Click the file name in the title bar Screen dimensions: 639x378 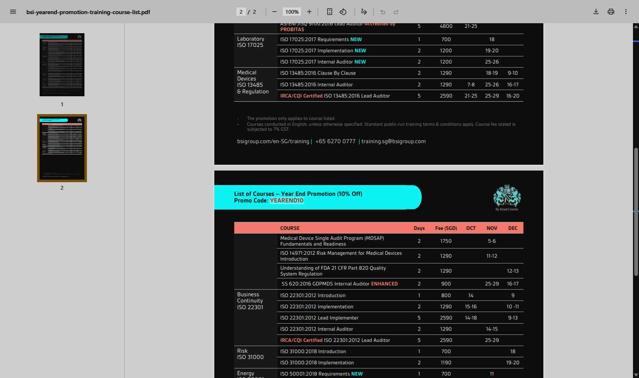(x=88, y=12)
